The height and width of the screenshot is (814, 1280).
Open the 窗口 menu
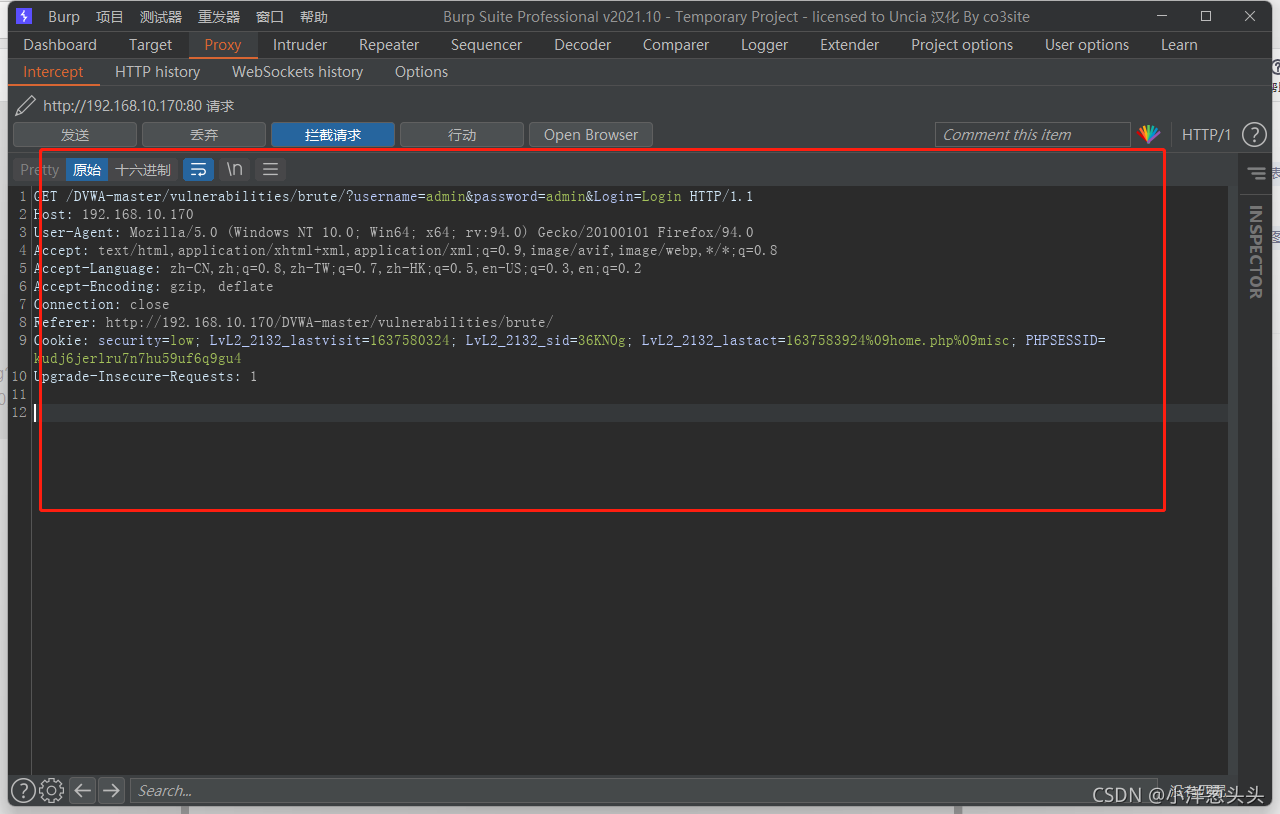pos(270,16)
